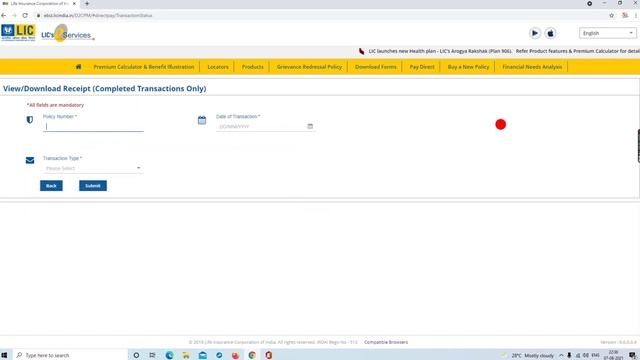Viewport: 640px width, 360px height.
Task: Go to the Home icon in yellow navbar
Action: (x=78, y=67)
